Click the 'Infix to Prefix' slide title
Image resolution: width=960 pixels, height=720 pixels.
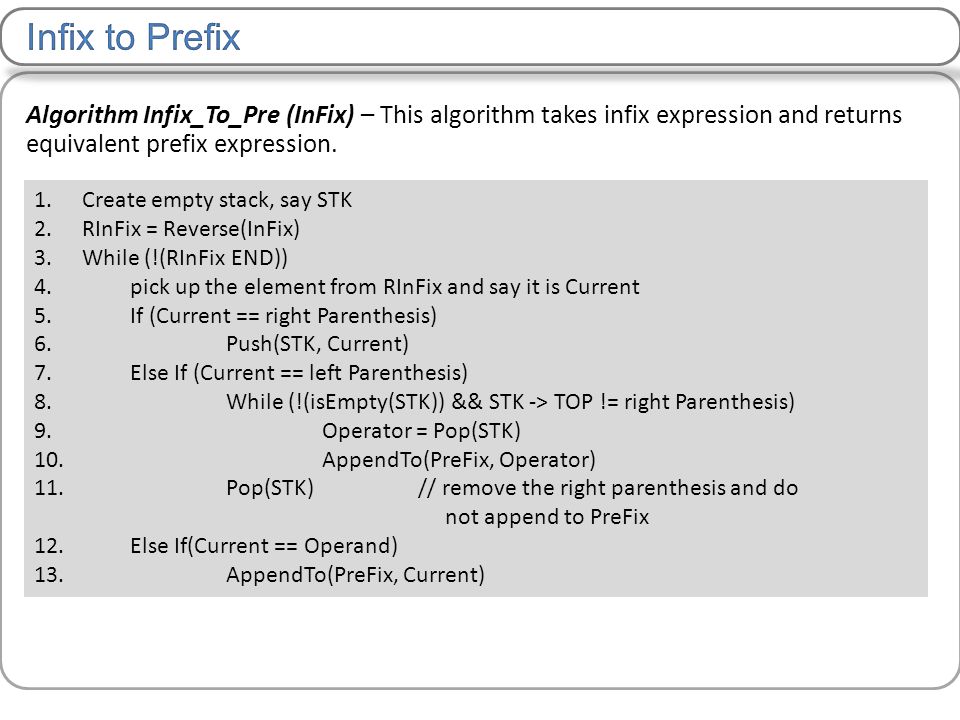(x=133, y=37)
